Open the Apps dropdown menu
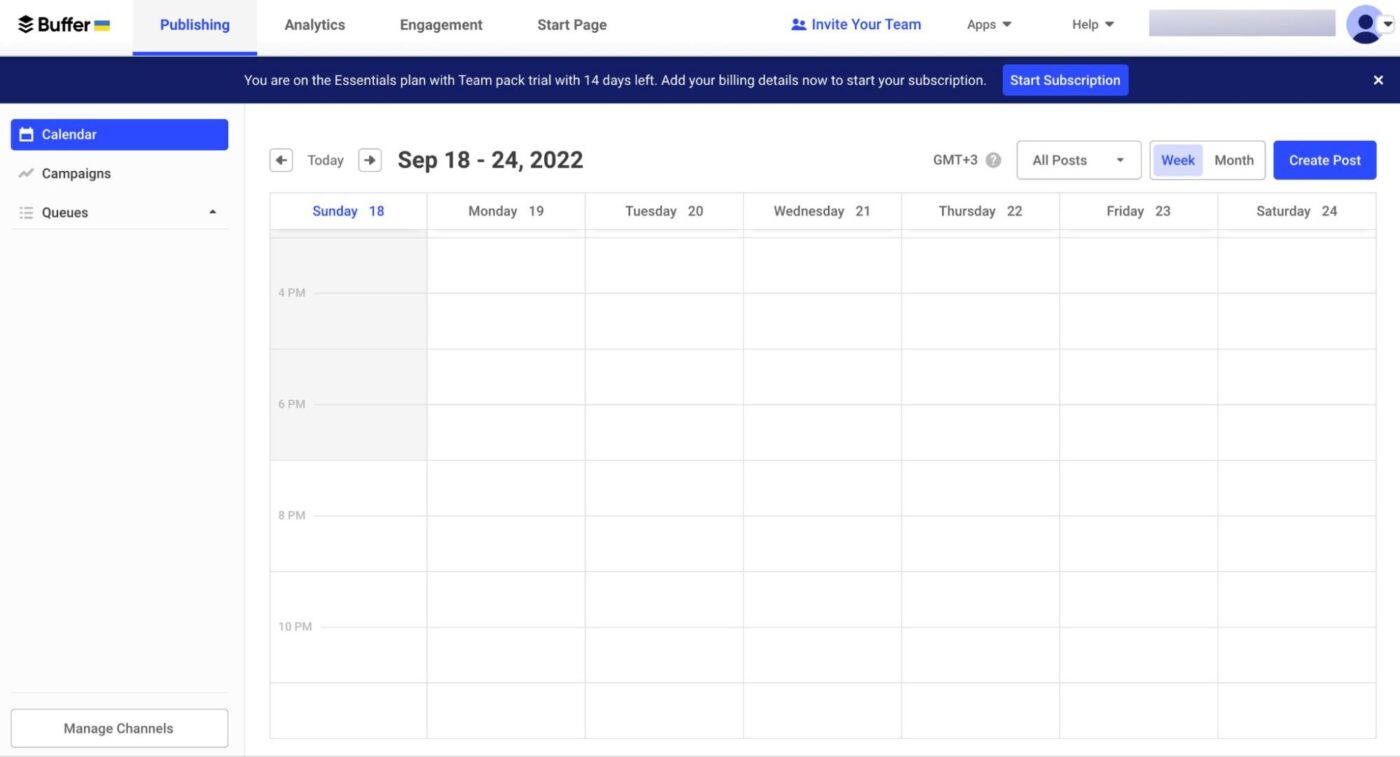The width and height of the screenshot is (1400, 757). coord(988,24)
